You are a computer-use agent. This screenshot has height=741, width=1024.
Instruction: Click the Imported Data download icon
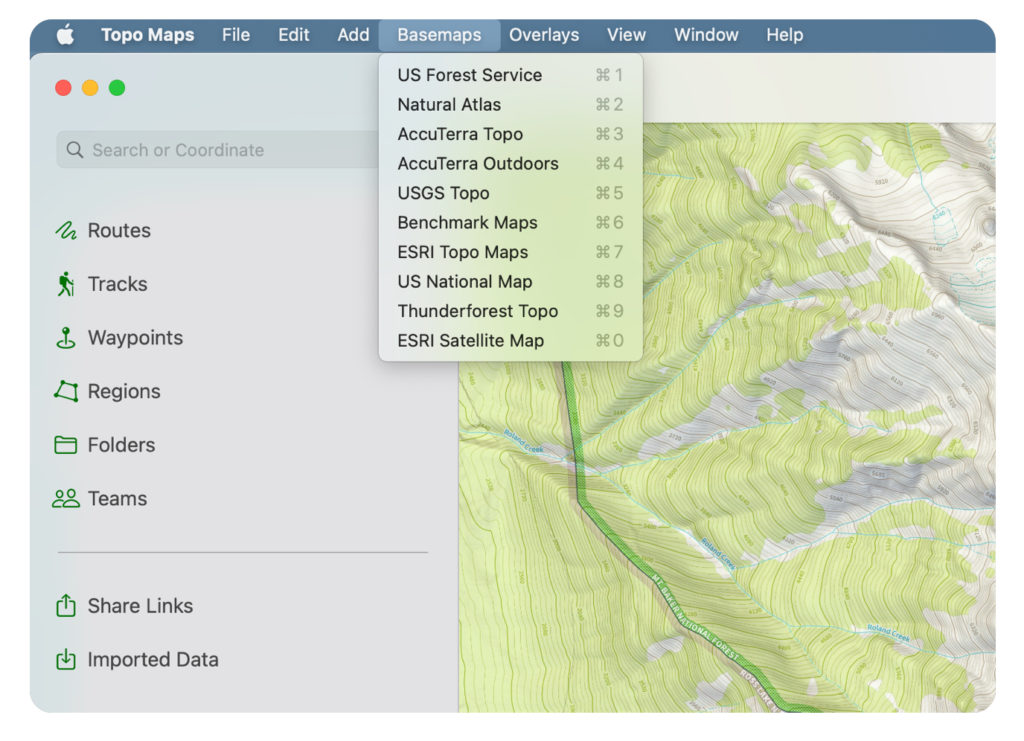point(65,659)
